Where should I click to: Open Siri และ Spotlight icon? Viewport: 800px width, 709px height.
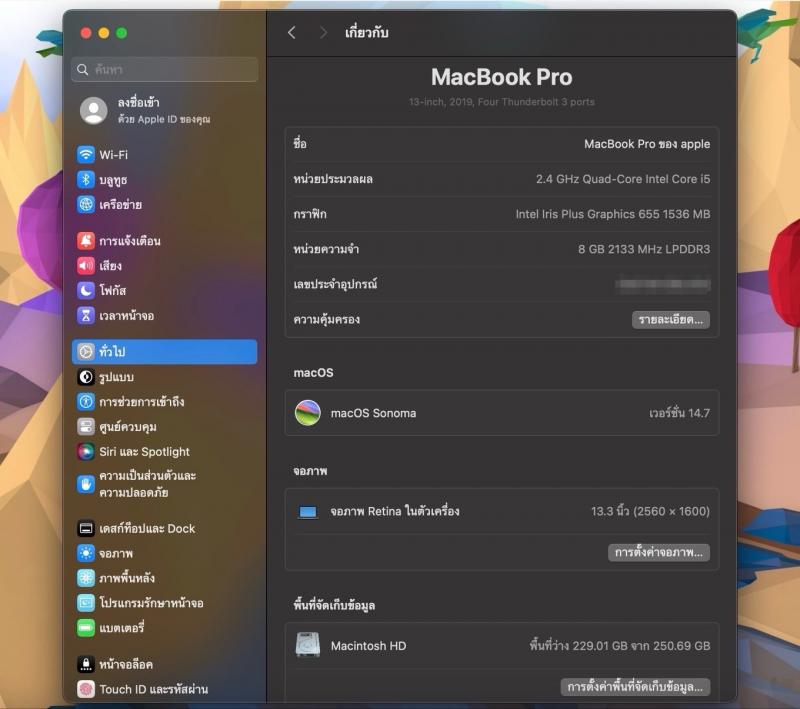coord(86,452)
